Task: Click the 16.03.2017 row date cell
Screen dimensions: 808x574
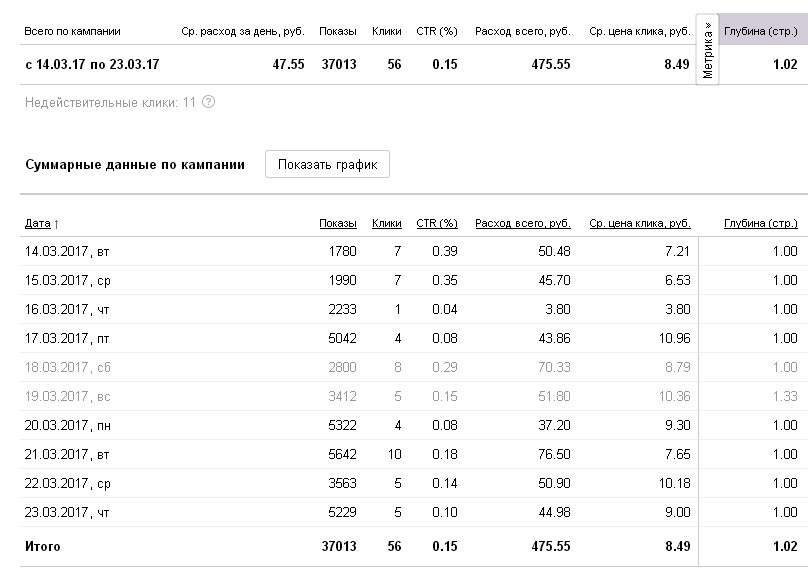Action: click(x=68, y=310)
